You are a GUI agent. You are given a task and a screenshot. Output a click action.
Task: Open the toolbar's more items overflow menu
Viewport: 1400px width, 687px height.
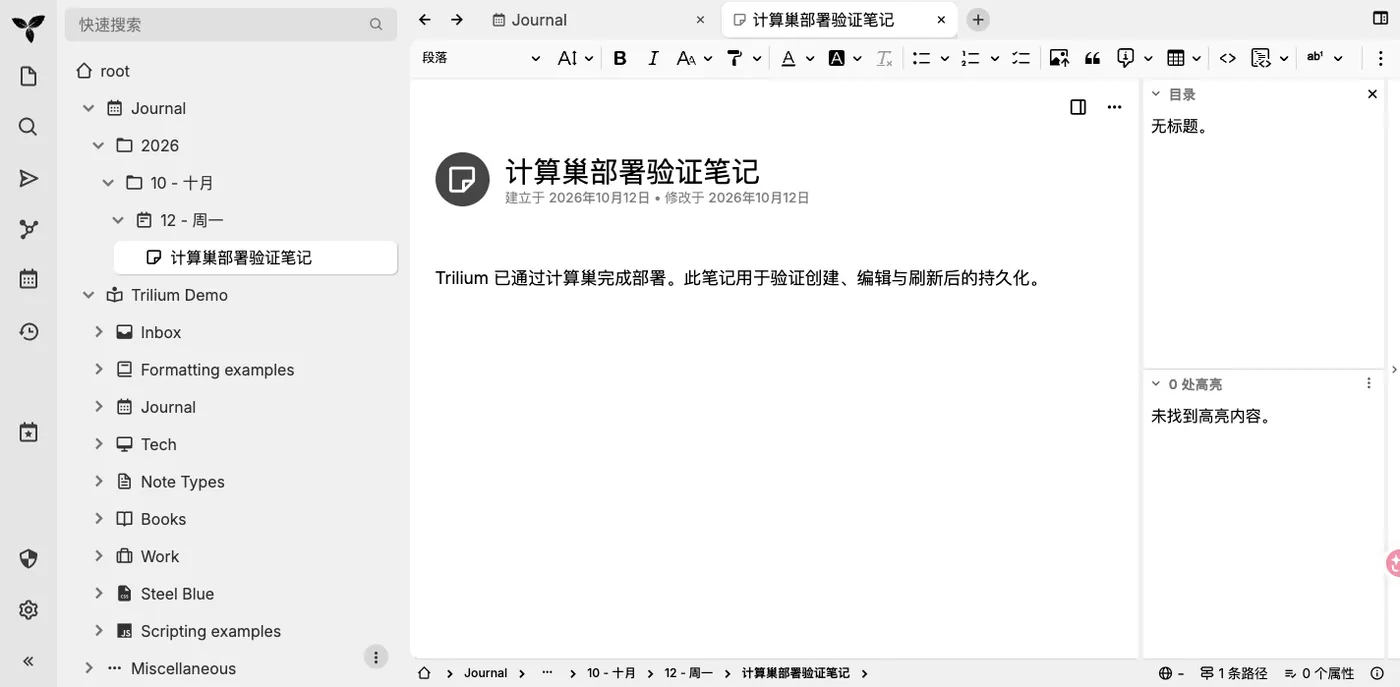tap(1380, 58)
